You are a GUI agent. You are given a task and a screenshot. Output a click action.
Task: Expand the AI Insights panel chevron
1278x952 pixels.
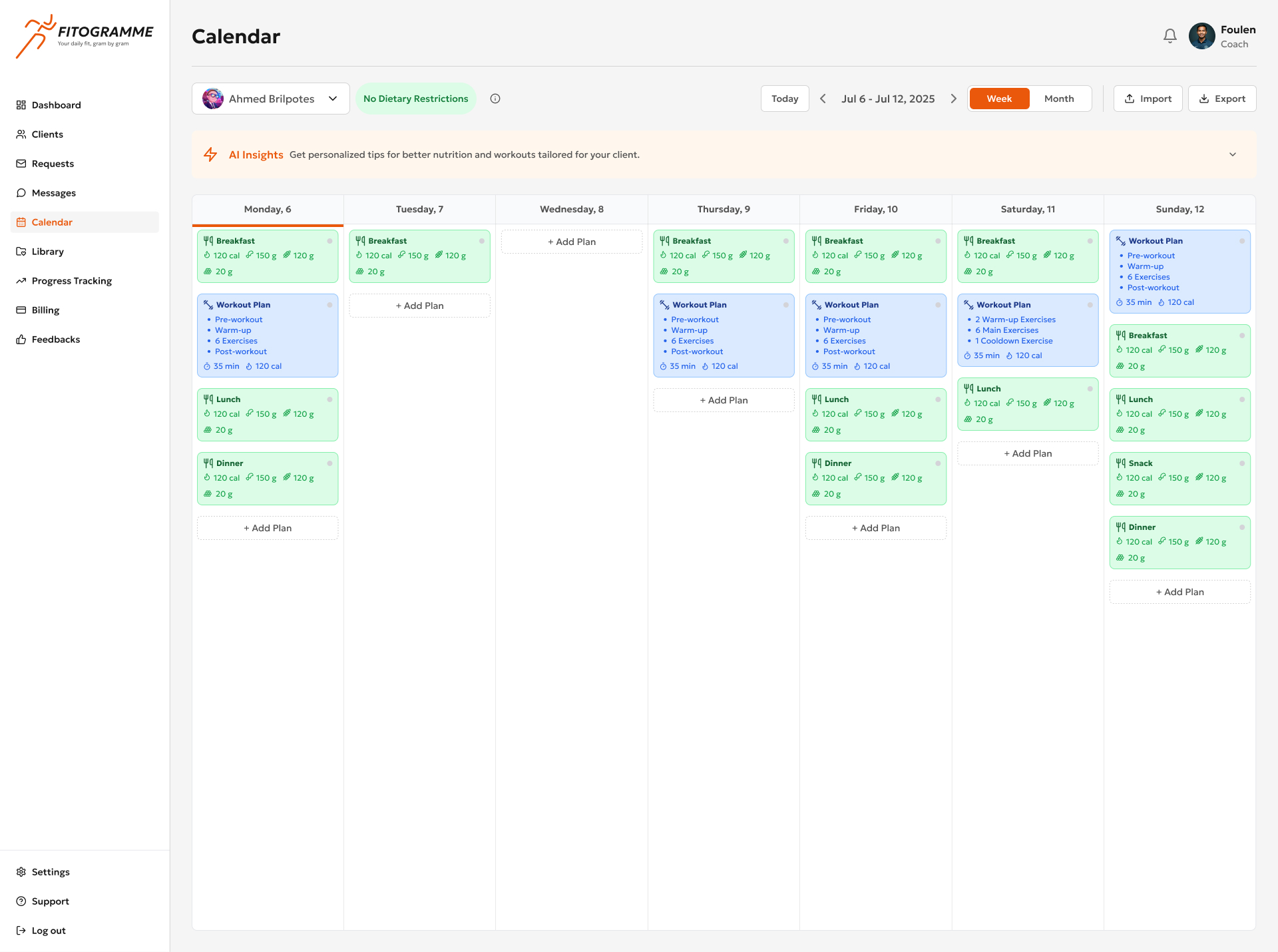click(x=1232, y=154)
